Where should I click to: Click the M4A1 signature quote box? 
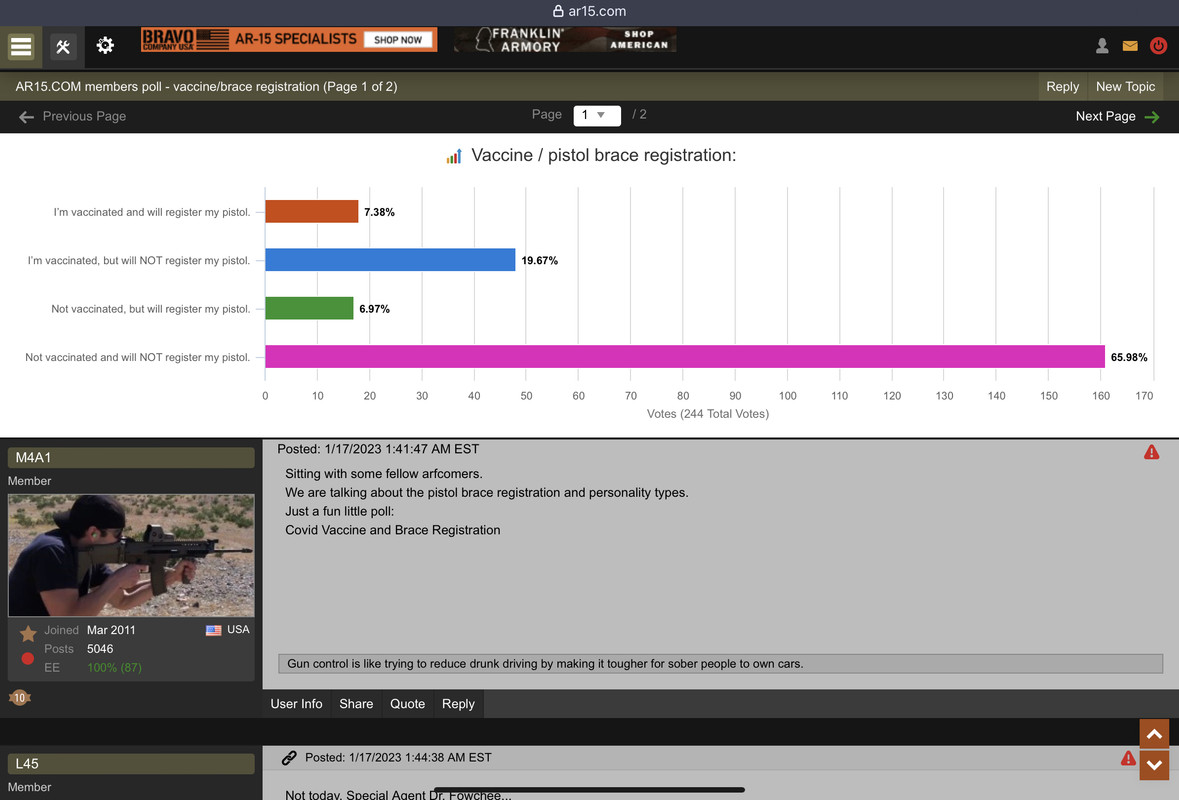pyautogui.click(x=720, y=663)
